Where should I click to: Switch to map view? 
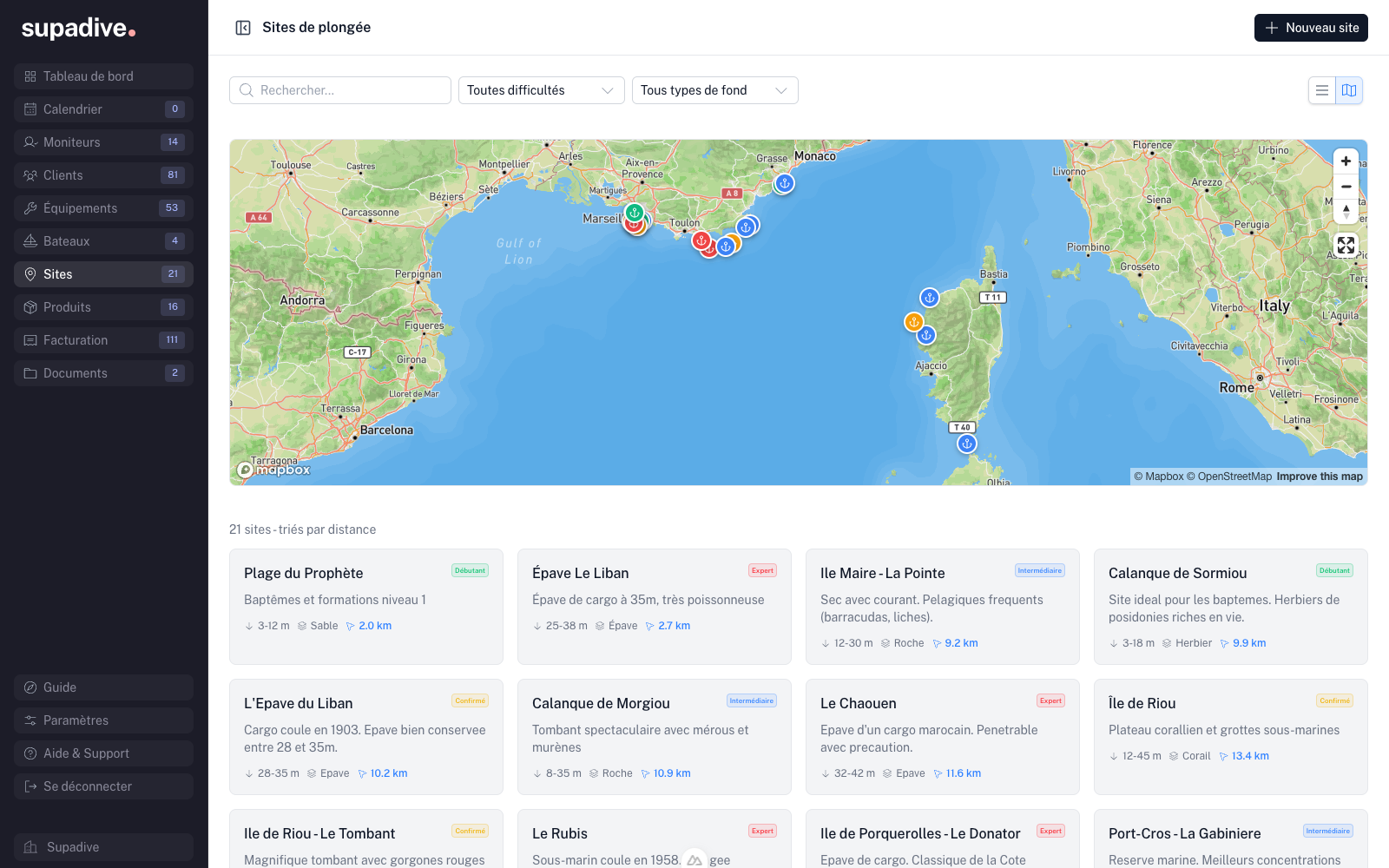[1349, 90]
